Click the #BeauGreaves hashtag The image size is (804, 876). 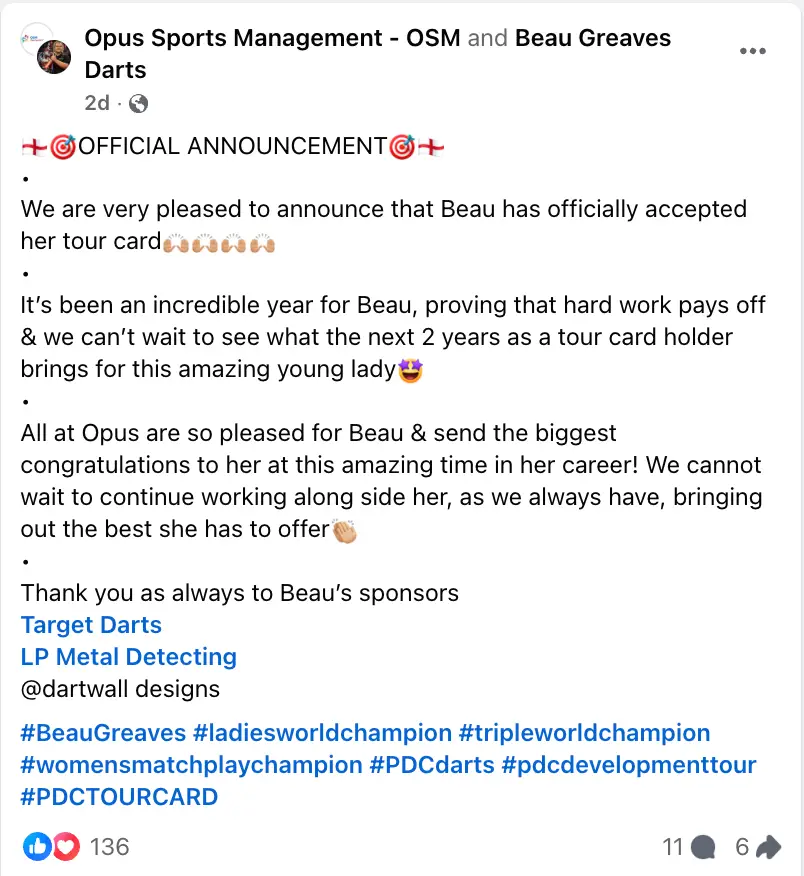pos(104,733)
